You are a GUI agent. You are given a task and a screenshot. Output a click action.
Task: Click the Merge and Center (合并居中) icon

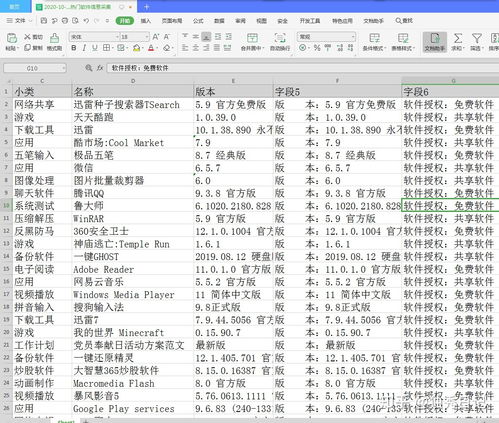click(252, 38)
